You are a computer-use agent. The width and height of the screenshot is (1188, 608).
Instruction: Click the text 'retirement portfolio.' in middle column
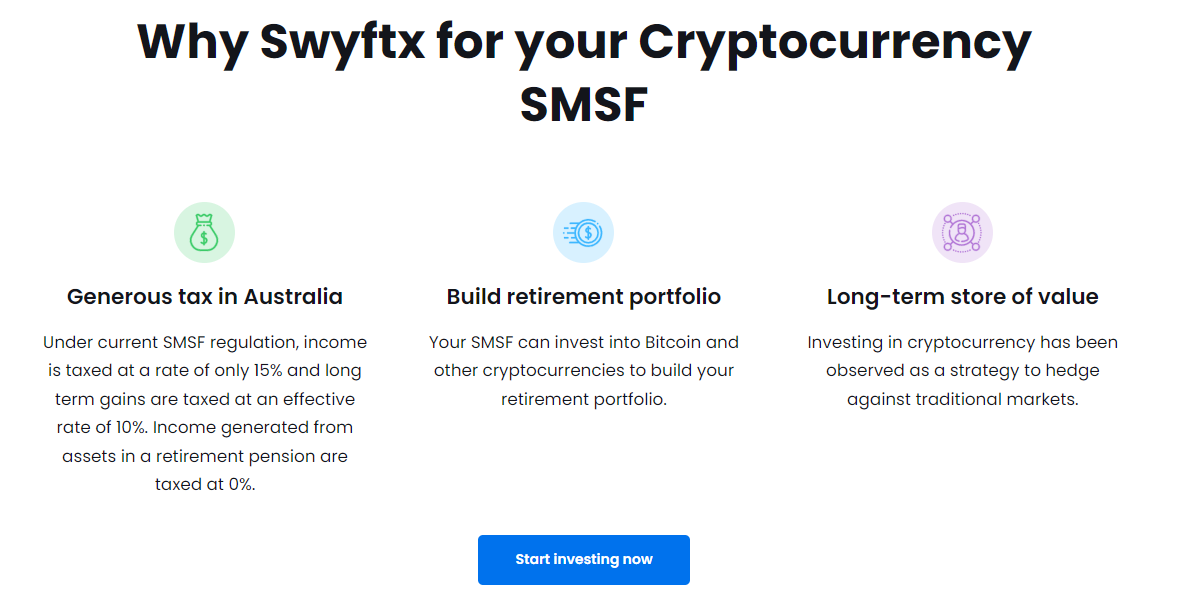click(x=583, y=400)
